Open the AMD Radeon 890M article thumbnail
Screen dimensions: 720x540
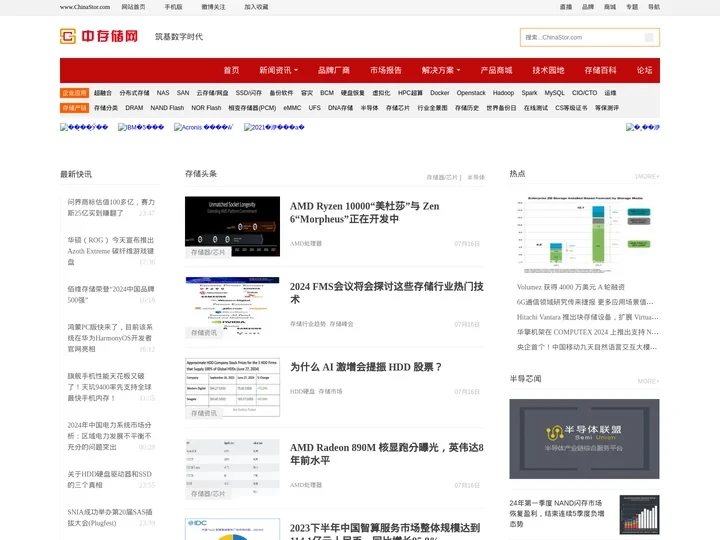coord(232,468)
